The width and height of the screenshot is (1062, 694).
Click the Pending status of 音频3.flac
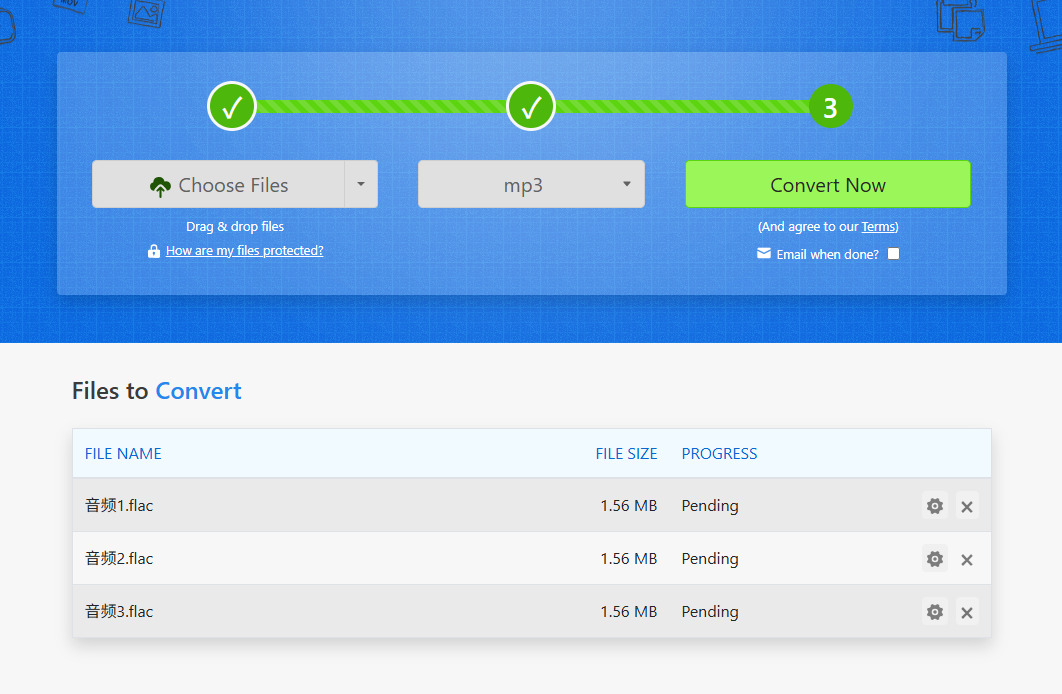coord(710,611)
